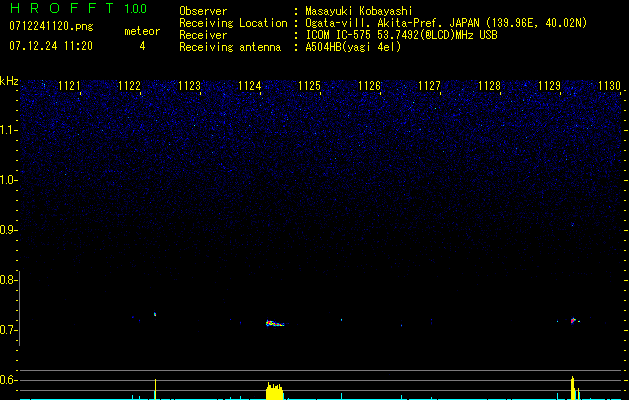Click the 1124 time marker

[250, 86]
